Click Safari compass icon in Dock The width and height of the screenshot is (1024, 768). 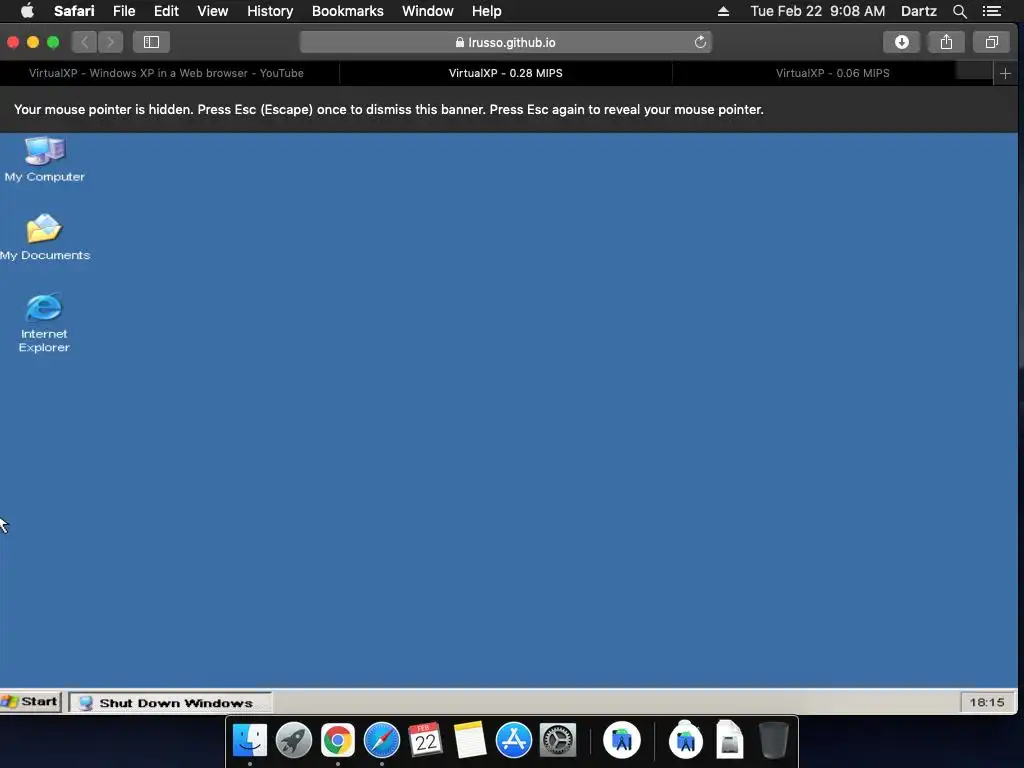point(382,740)
